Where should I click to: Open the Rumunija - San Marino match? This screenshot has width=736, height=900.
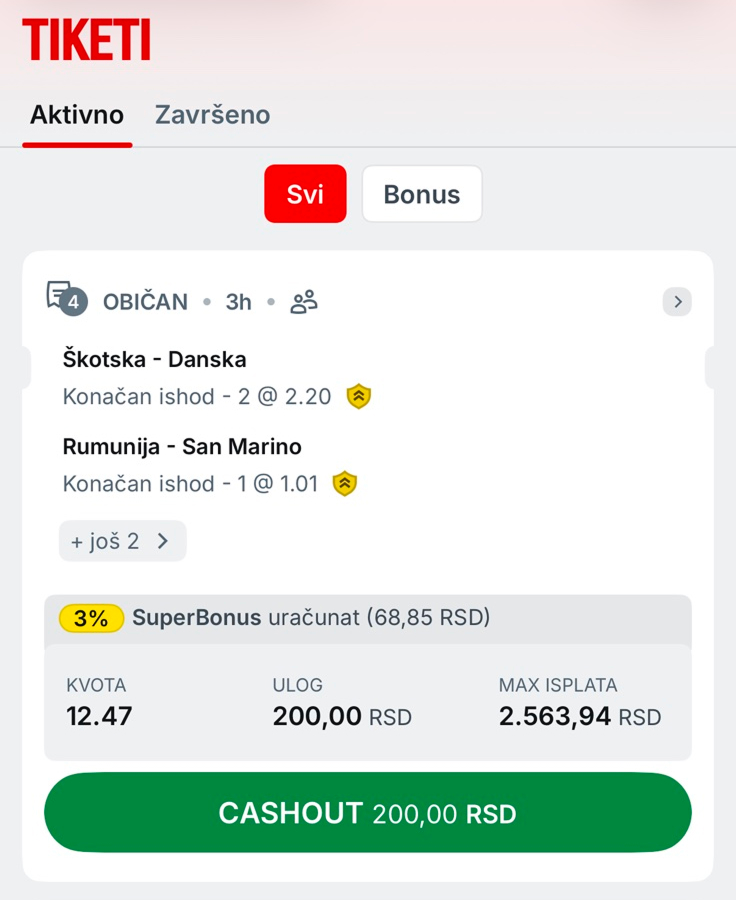(x=182, y=447)
